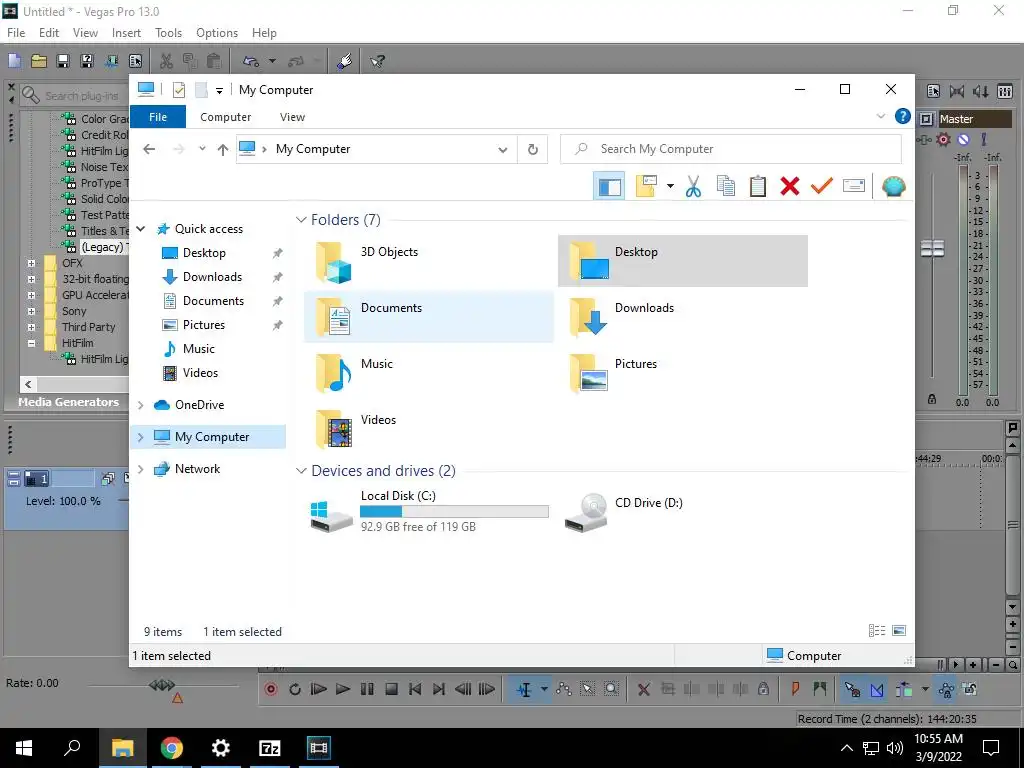Toggle Ignore Event Grouping icon
The width and height of the screenshot is (1024, 768).
tap(970, 689)
